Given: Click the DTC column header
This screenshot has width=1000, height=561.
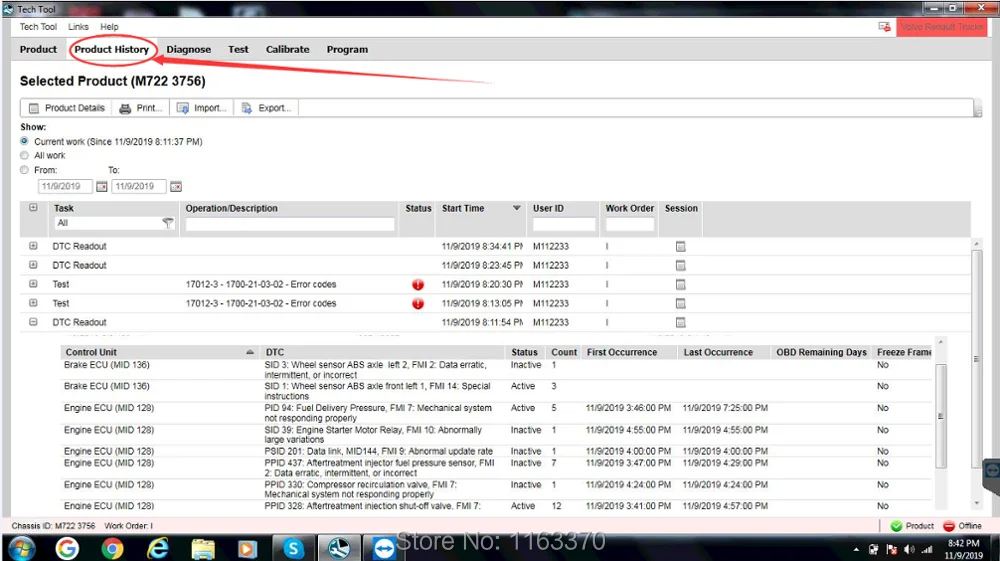Looking at the screenshot, I should click(383, 352).
